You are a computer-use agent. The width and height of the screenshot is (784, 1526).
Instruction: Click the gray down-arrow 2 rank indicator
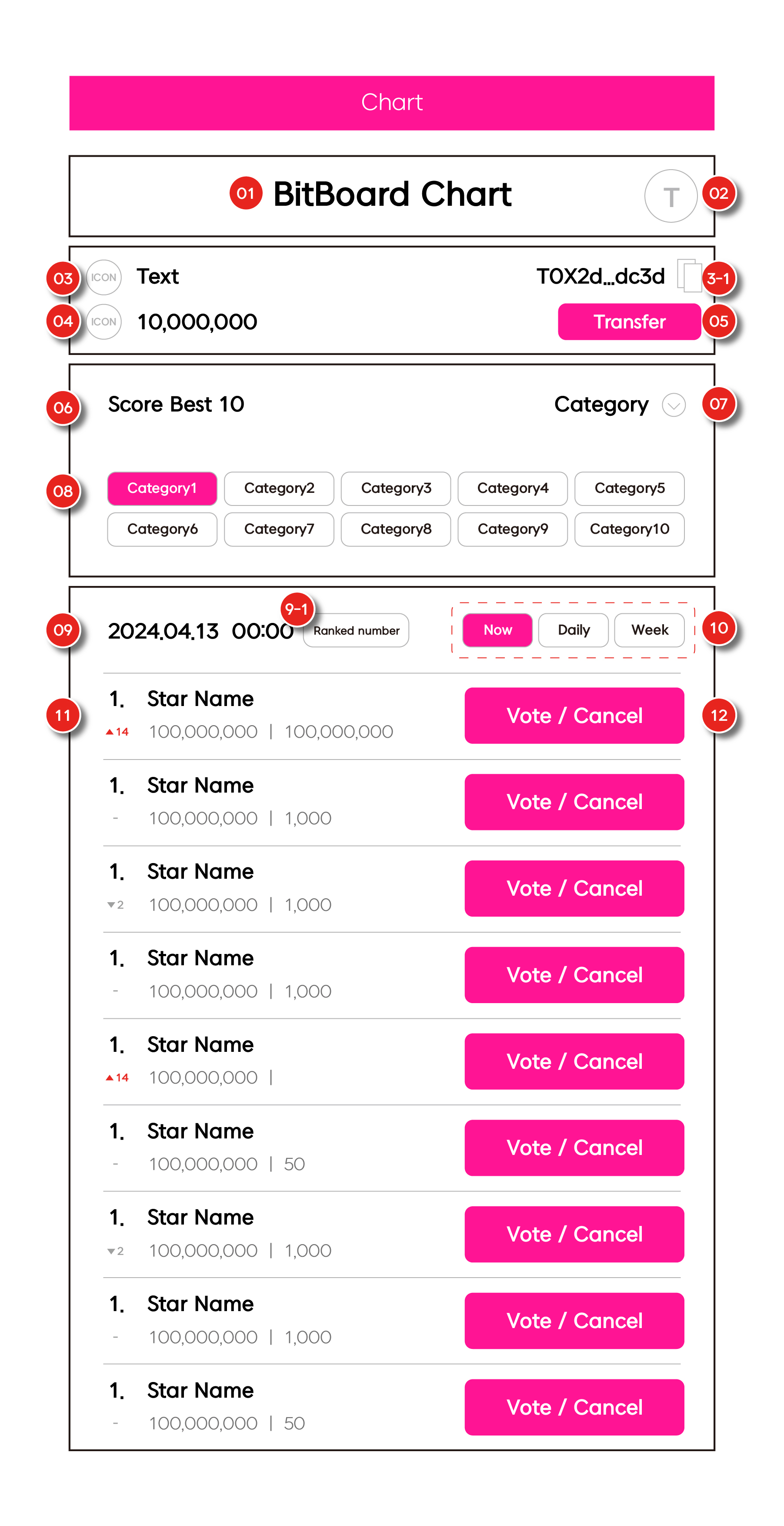[116, 904]
